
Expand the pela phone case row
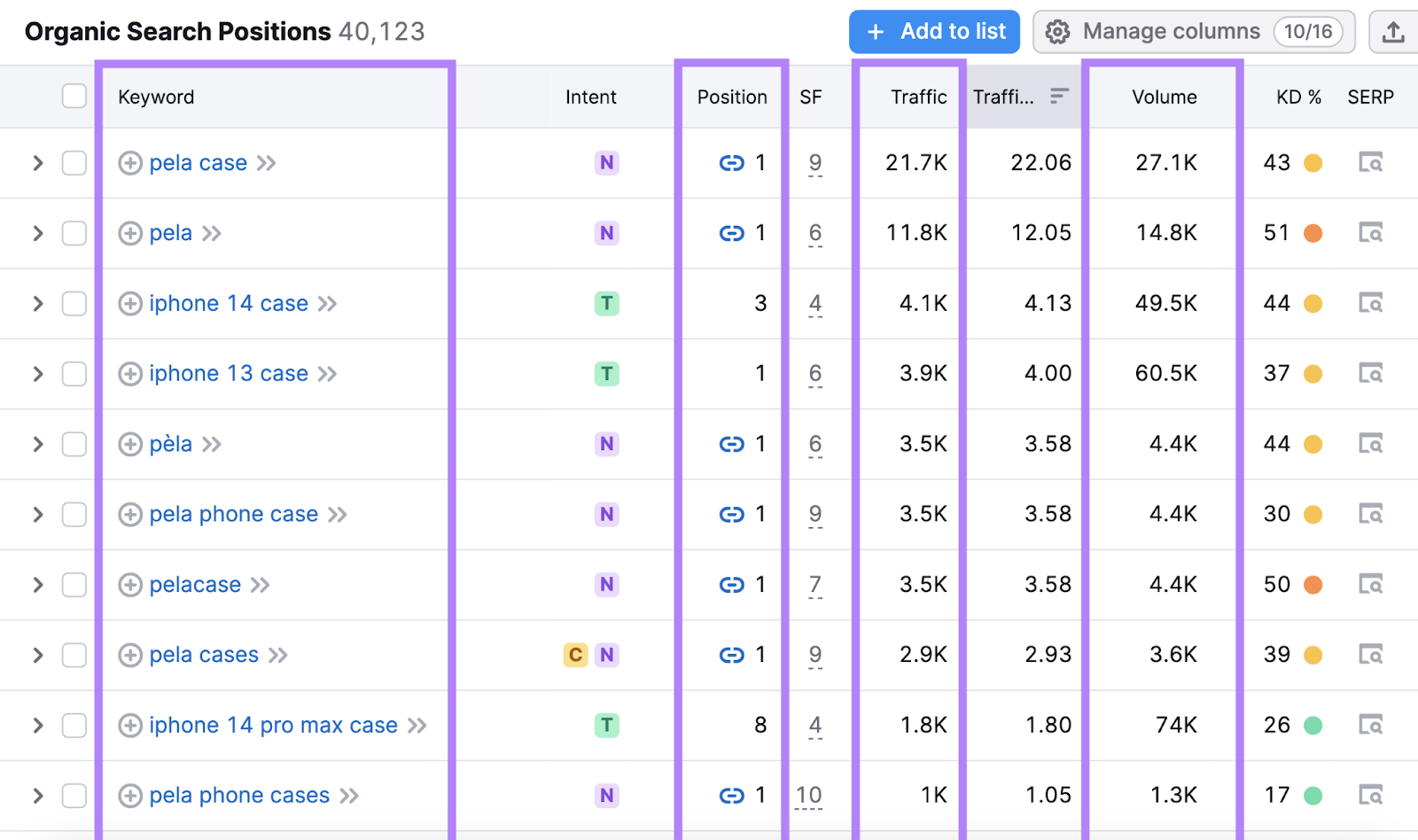pyautogui.click(x=37, y=514)
